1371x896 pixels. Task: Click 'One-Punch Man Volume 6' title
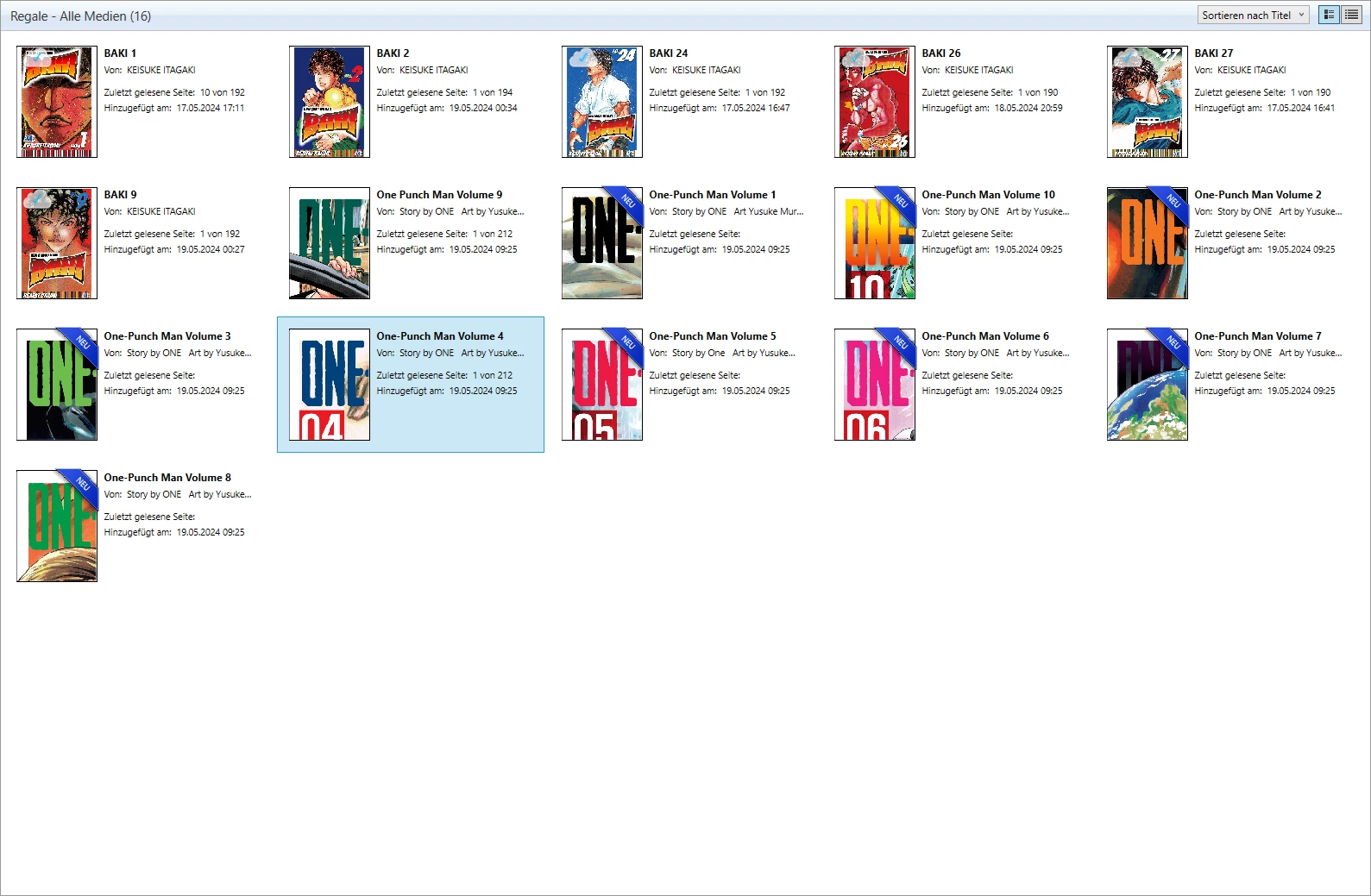coord(985,336)
